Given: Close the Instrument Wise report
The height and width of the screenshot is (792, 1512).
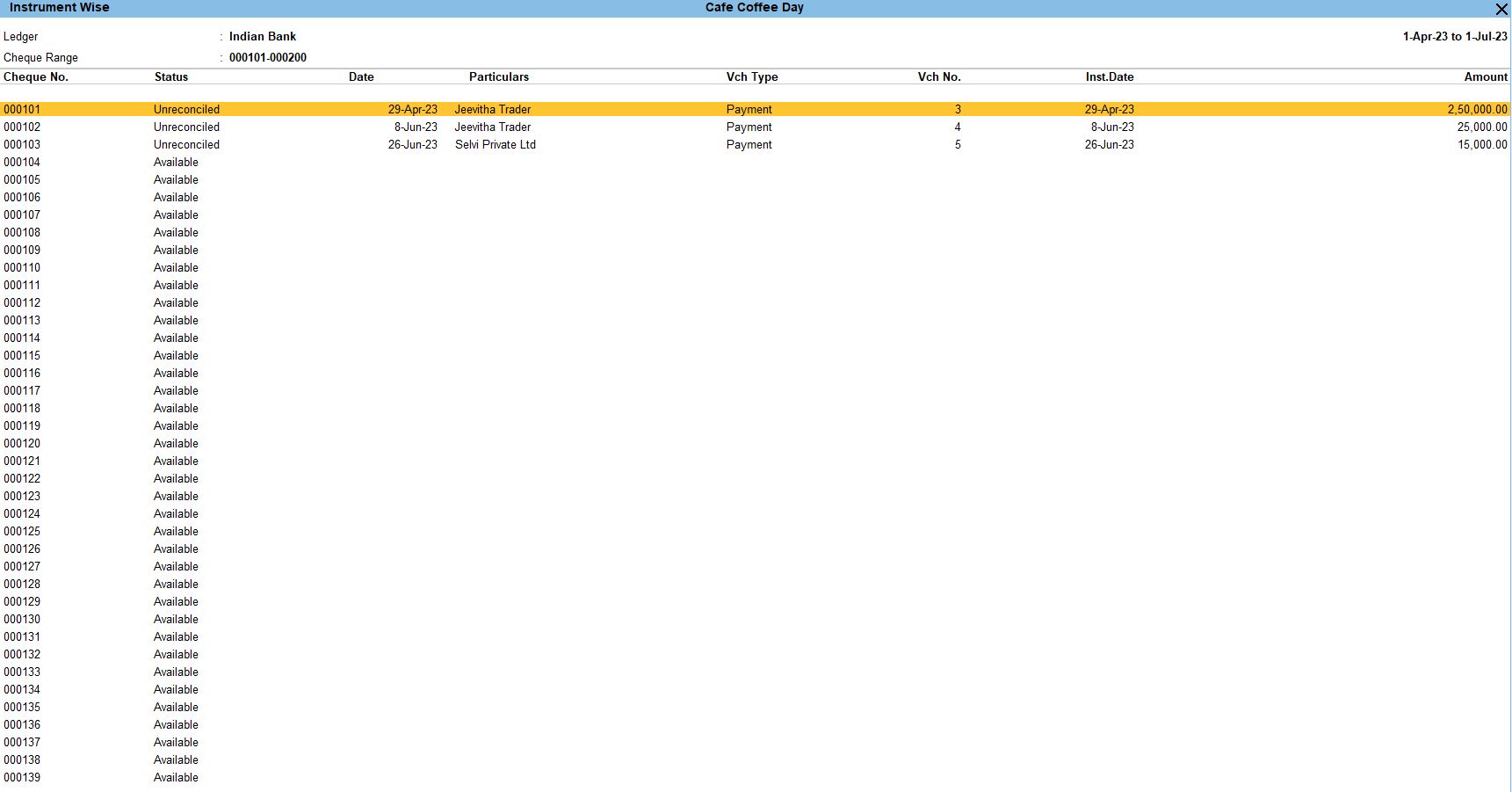Looking at the screenshot, I should pyautogui.click(x=1501, y=9).
